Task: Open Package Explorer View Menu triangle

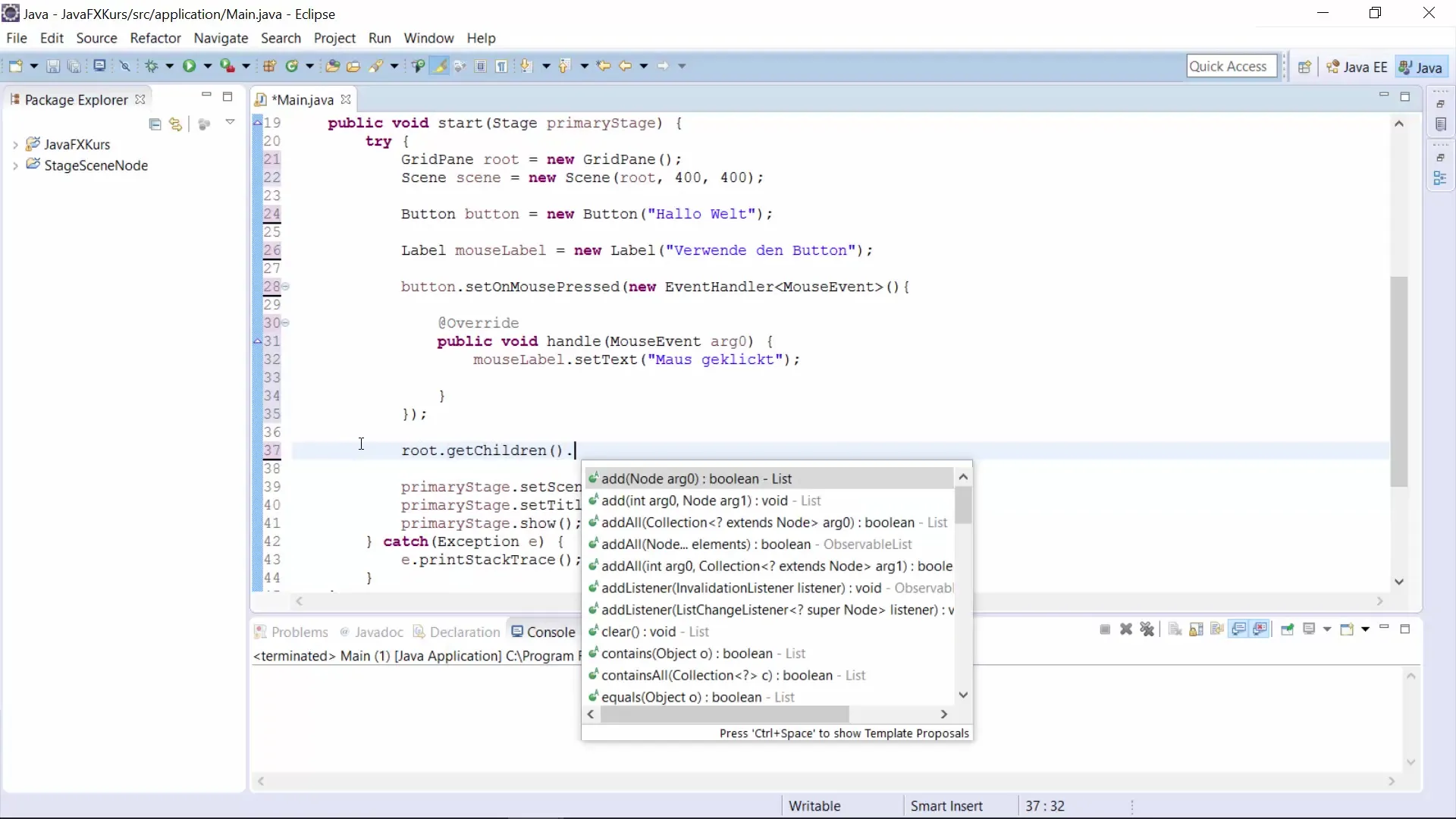Action: click(230, 122)
